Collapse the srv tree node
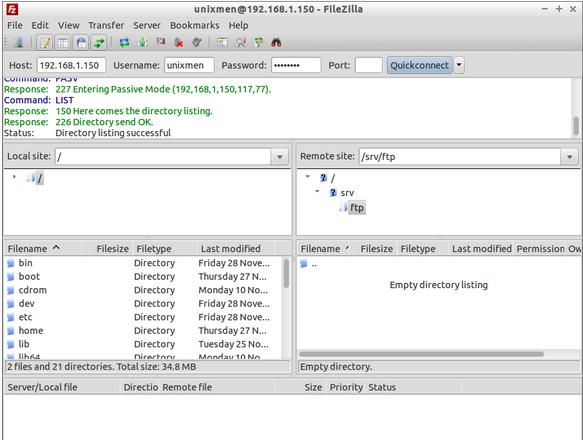 click(317, 191)
